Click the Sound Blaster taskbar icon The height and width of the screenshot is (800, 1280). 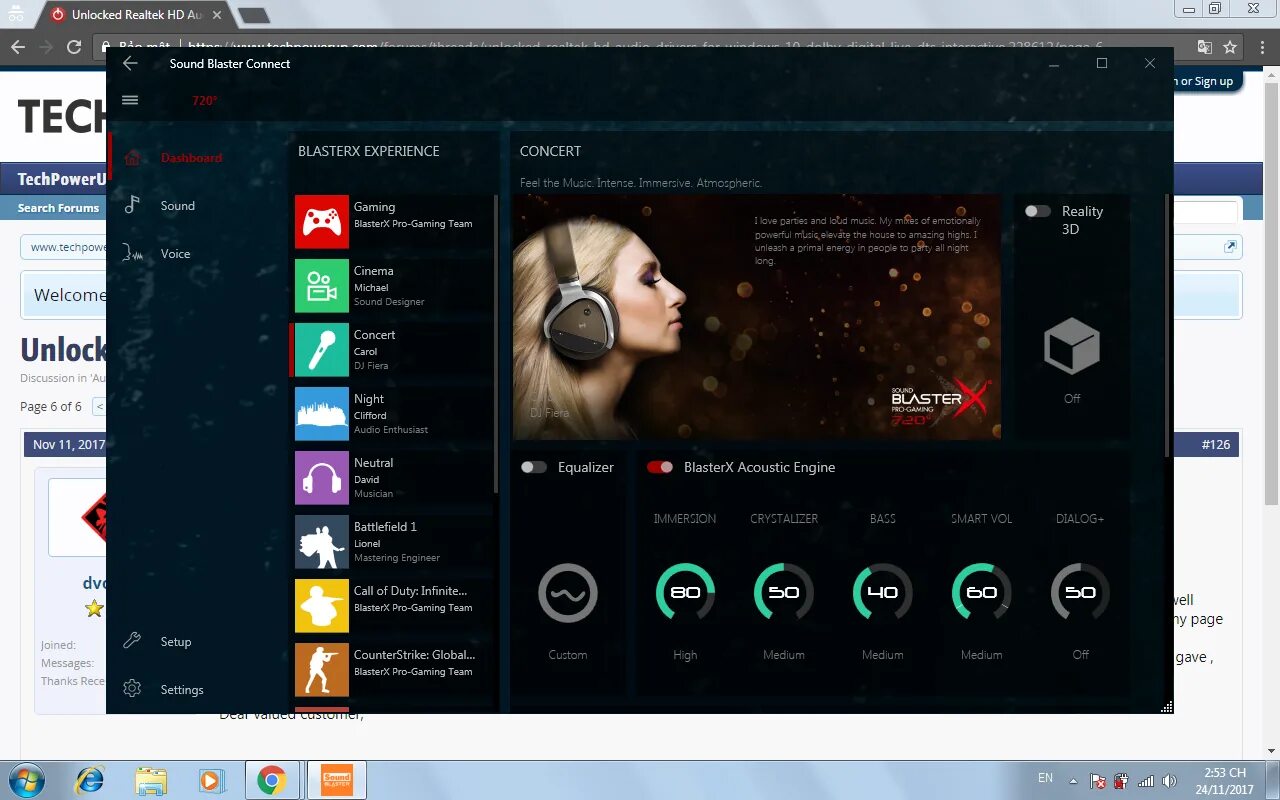tap(337, 780)
